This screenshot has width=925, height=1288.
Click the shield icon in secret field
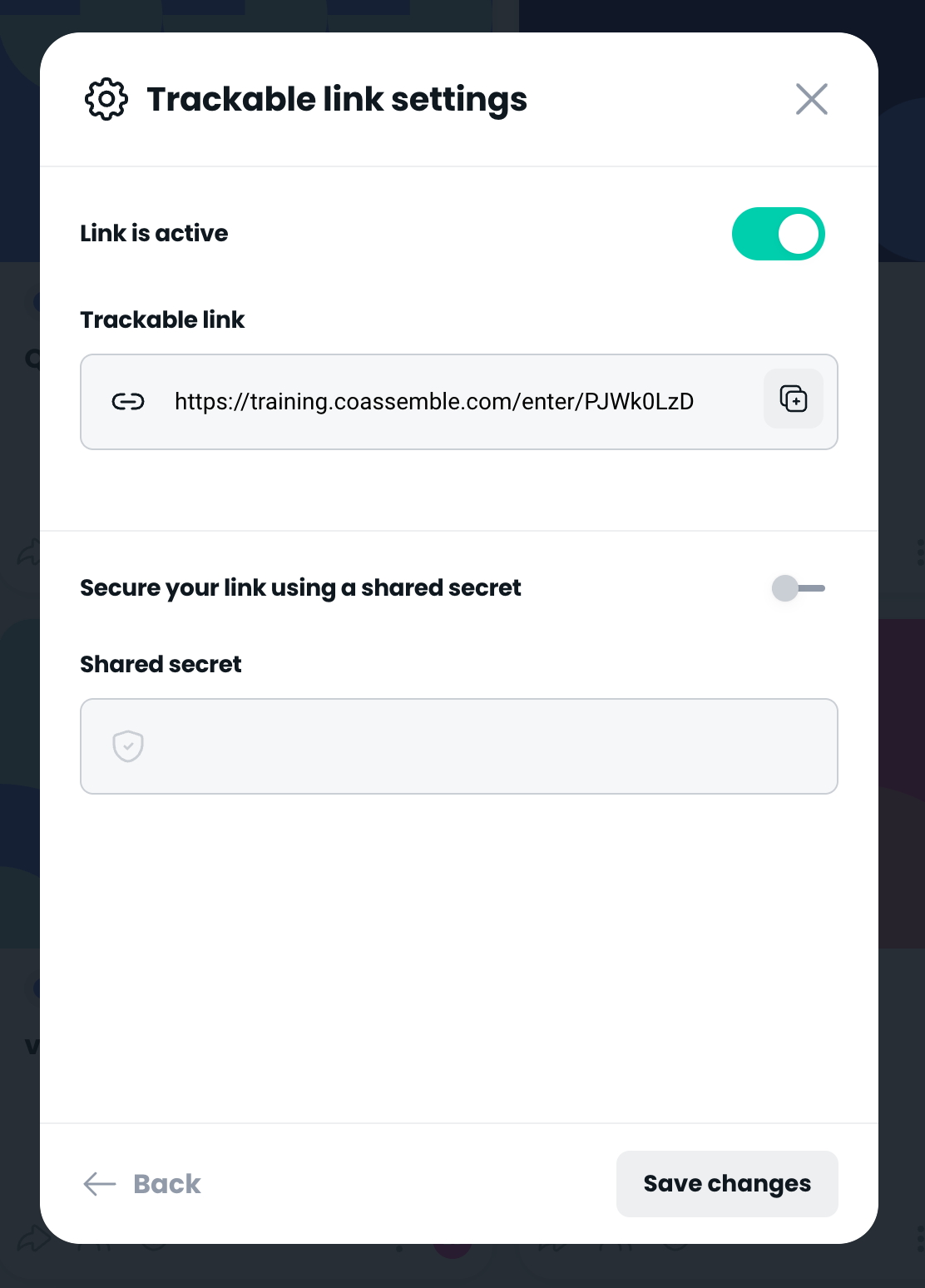[x=128, y=746]
